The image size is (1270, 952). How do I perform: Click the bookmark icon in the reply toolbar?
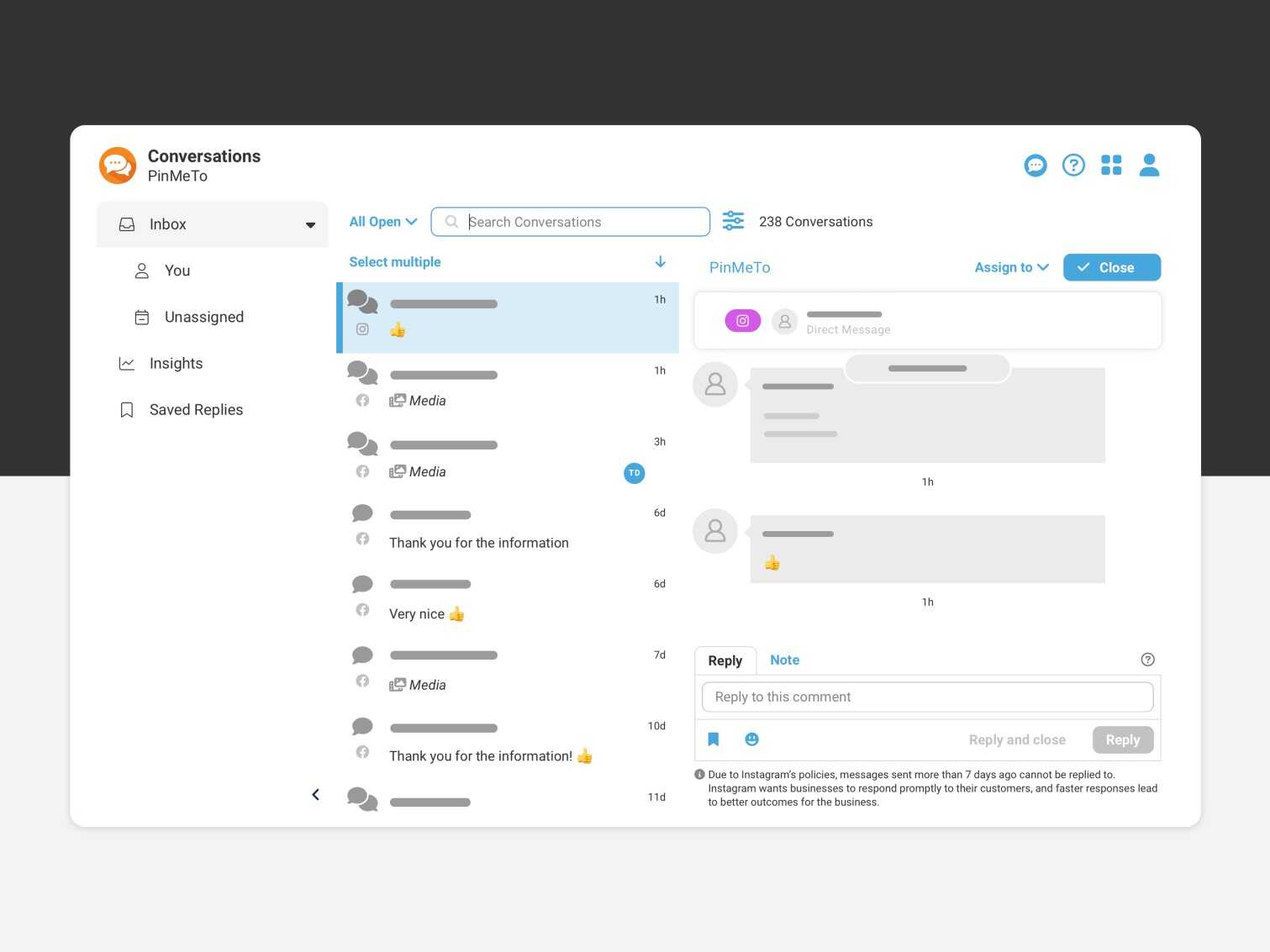[x=714, y=739]
